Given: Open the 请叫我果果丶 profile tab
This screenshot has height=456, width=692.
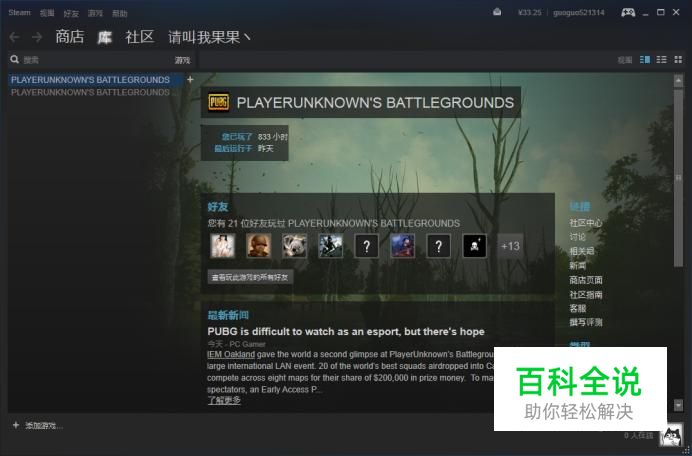Looking at the screenshot, I should click(x=210, y=37).
